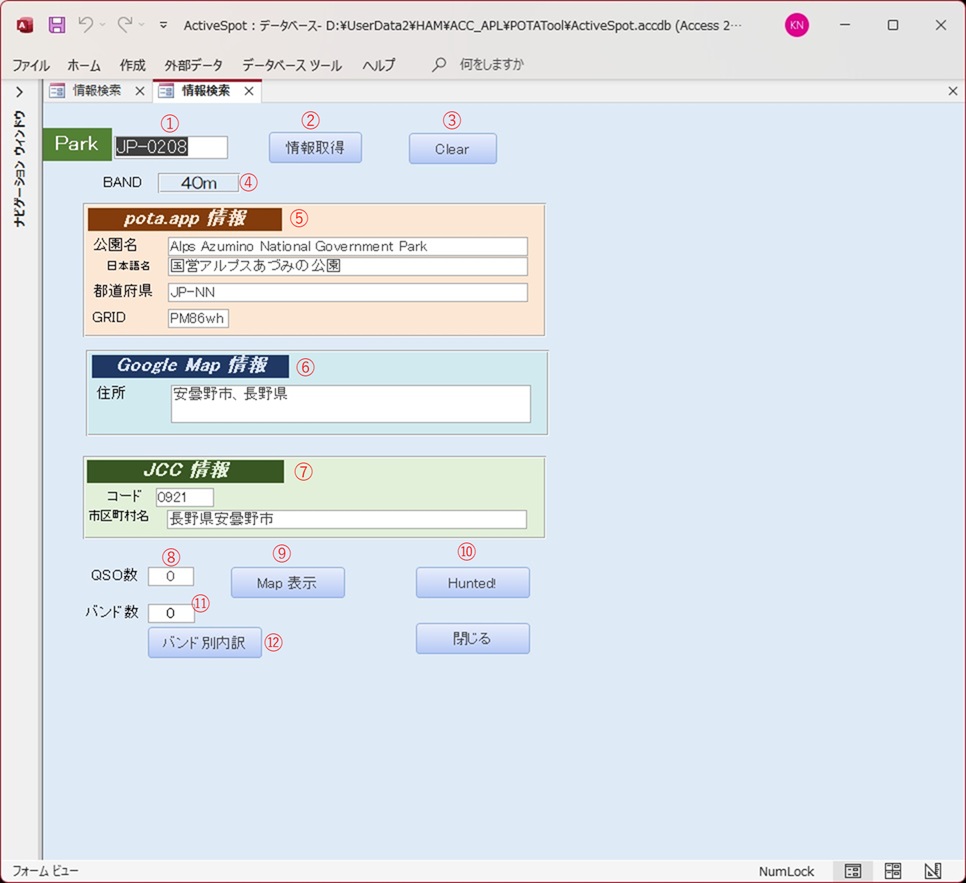
Task: Switch to Form View in the status bar
Action: (853, 871)
